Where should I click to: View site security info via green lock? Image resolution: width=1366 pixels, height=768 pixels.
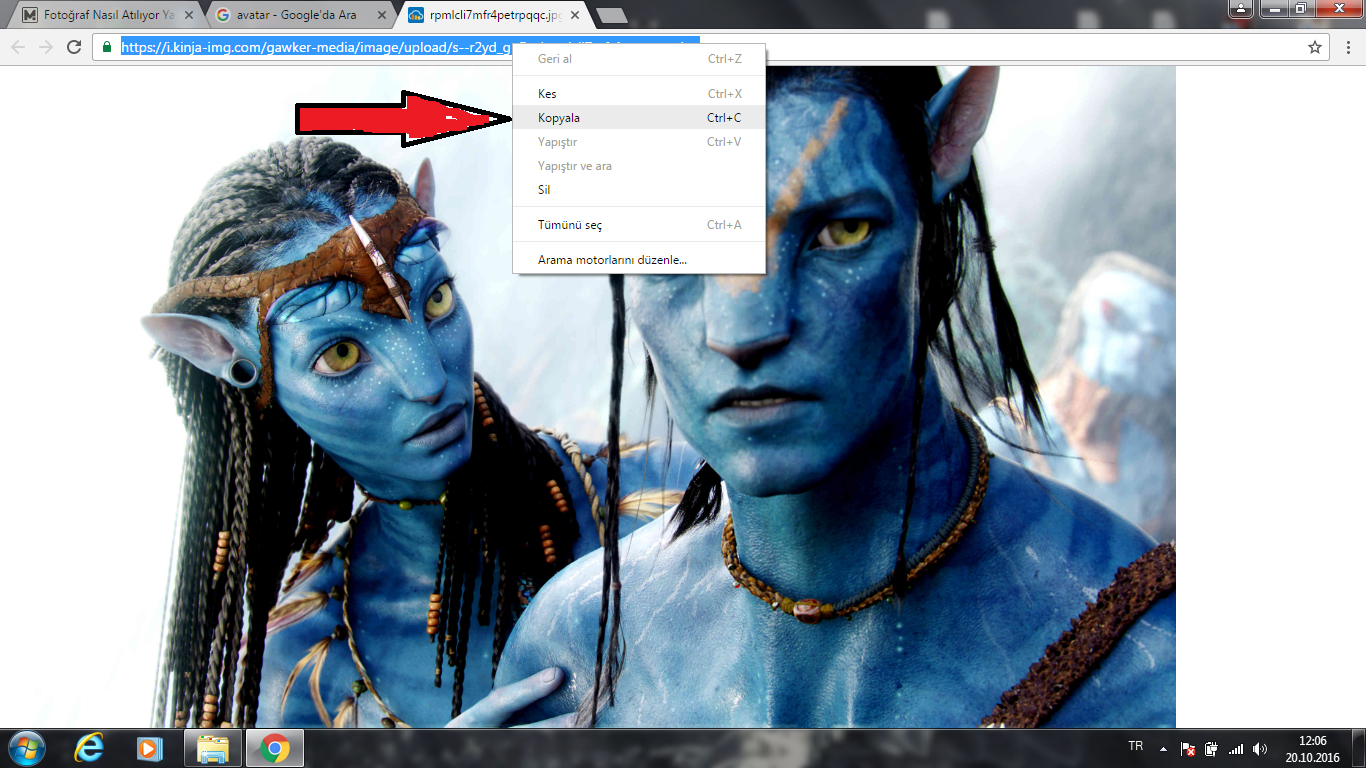pos(107,47)
